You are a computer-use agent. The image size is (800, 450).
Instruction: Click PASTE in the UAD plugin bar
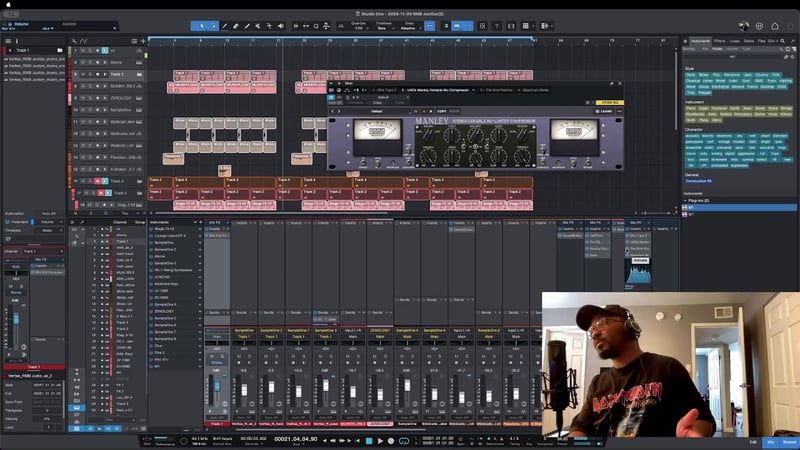click(454, 111)
